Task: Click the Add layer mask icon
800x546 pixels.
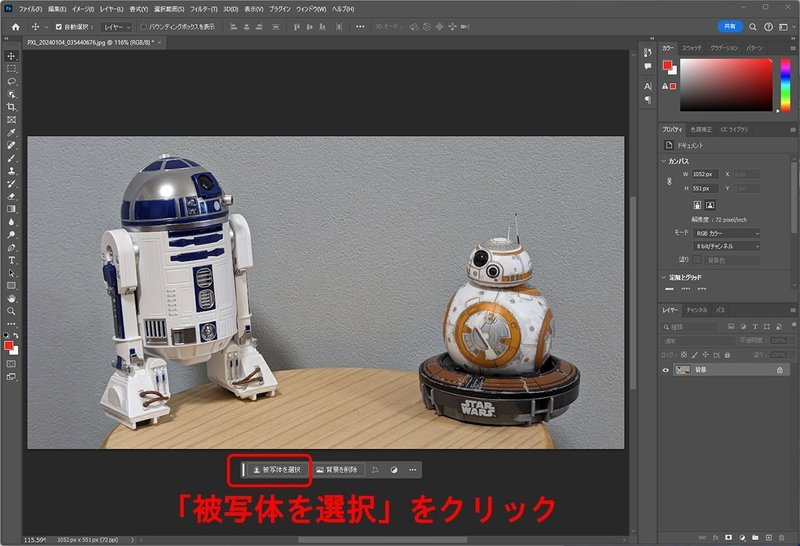Action: click(x=729, y=537)
